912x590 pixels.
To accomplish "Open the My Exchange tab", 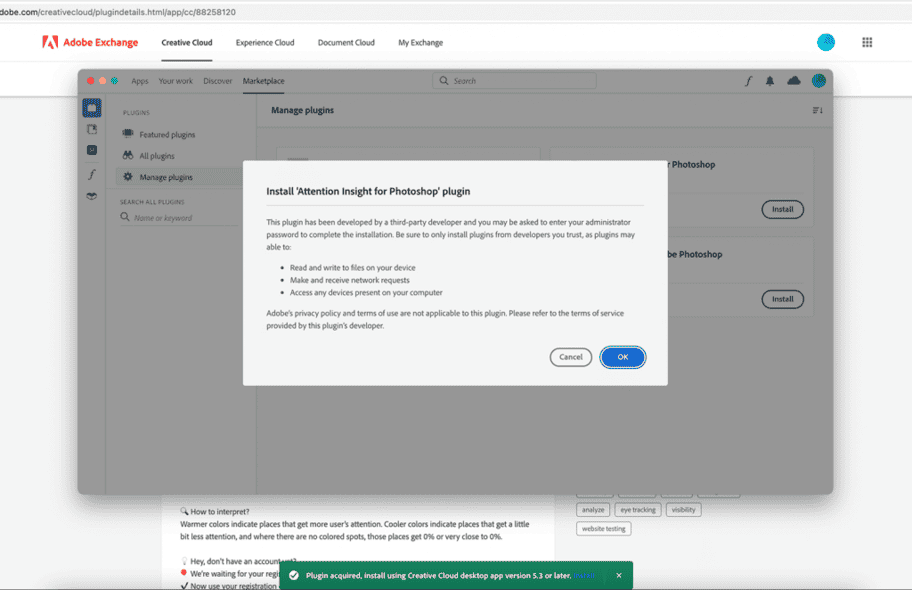I will point(421,42).
